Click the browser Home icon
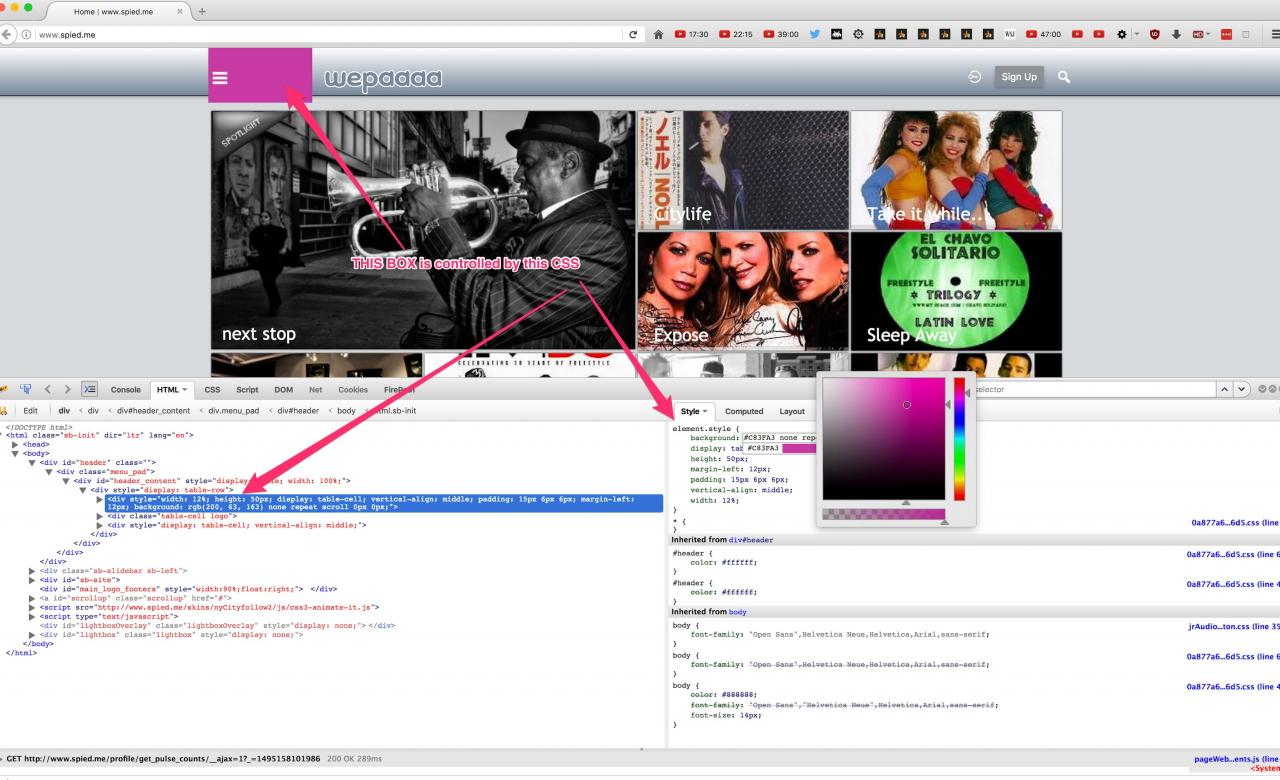The width and height of the screenshot is (1280, 780). pos(658,34)
